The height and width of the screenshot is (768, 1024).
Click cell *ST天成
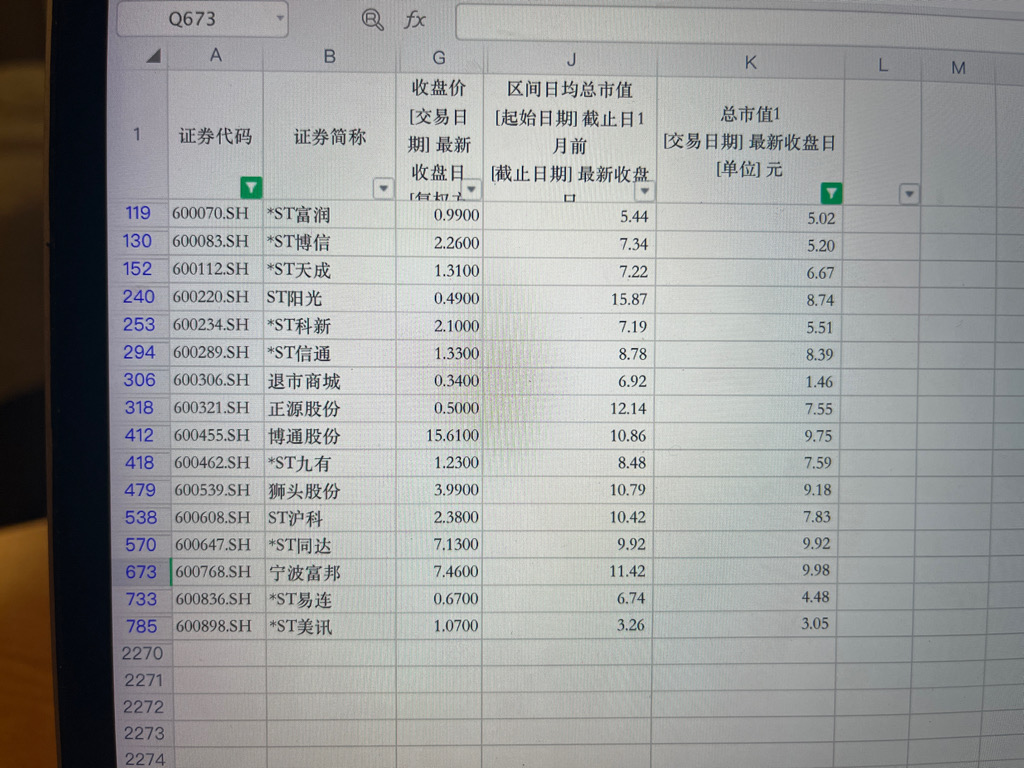pos(330,270)
